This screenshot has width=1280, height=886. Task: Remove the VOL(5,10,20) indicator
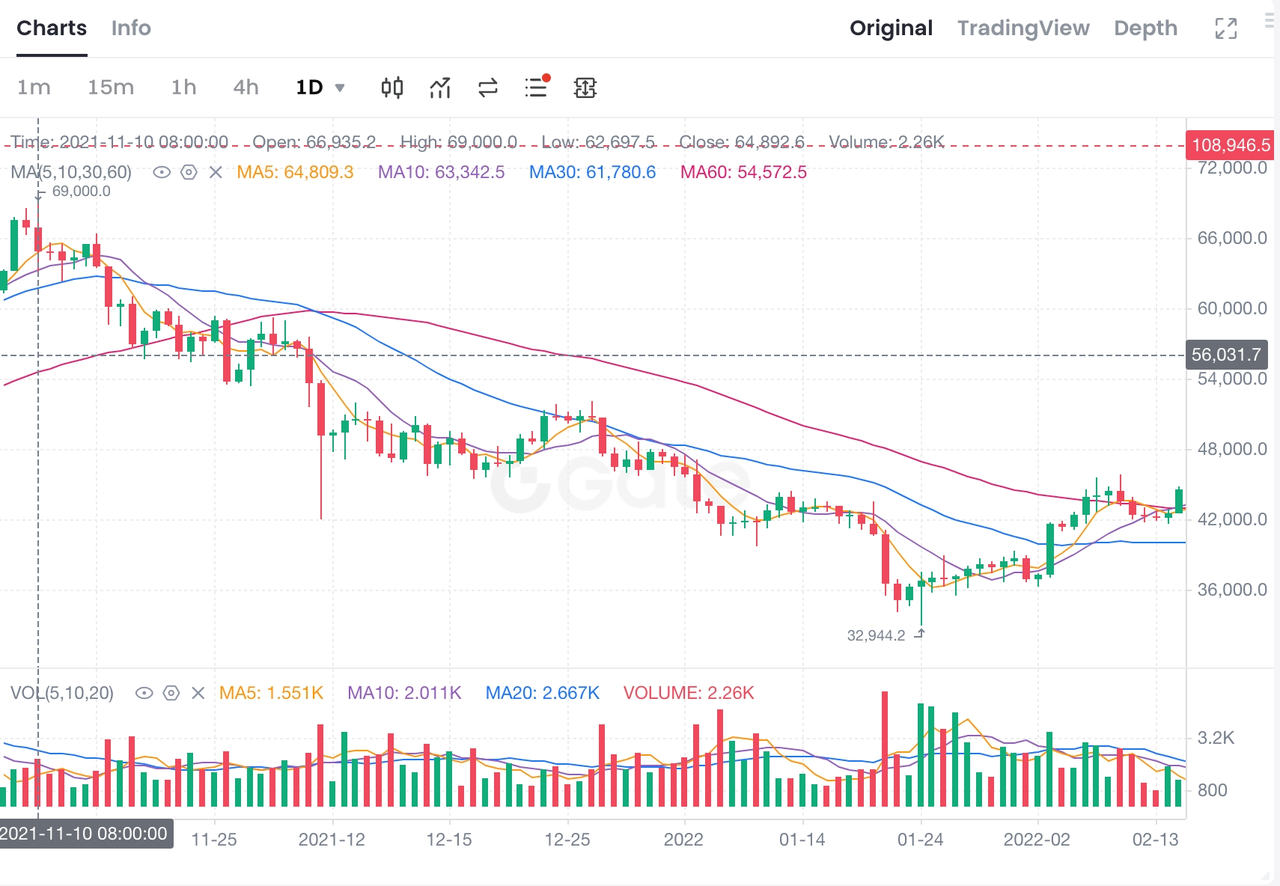198,692
